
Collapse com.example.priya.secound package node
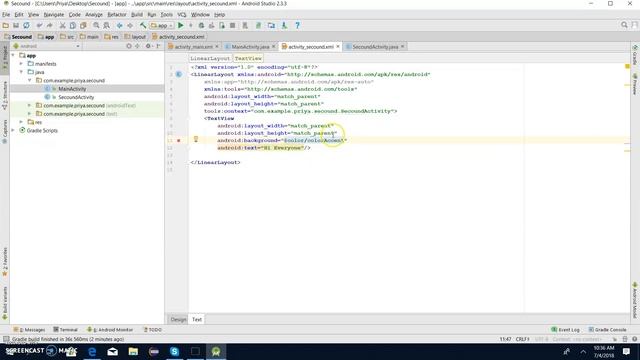coord(30,80)
